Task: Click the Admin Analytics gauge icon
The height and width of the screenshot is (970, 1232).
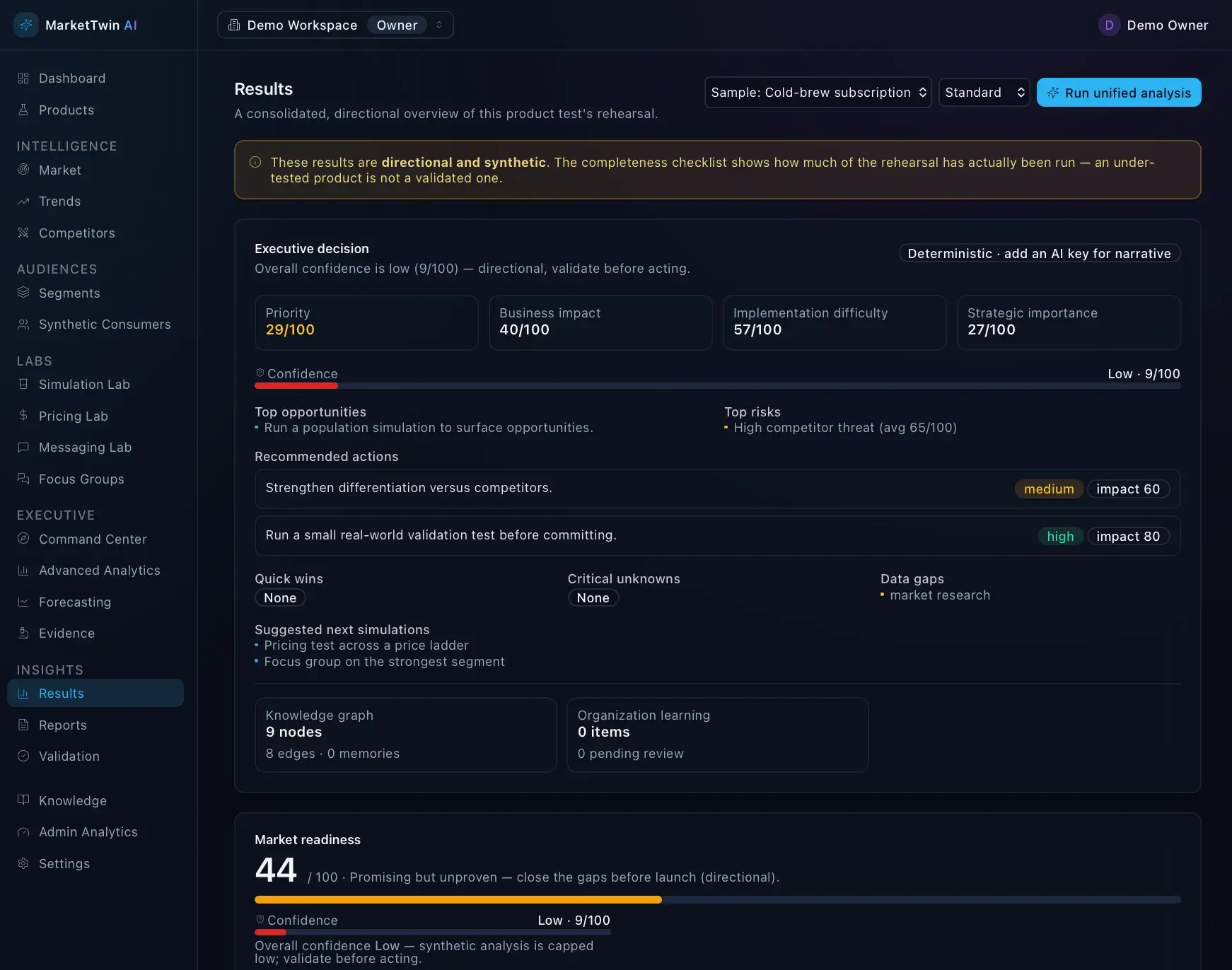Action: click(23, 832)
